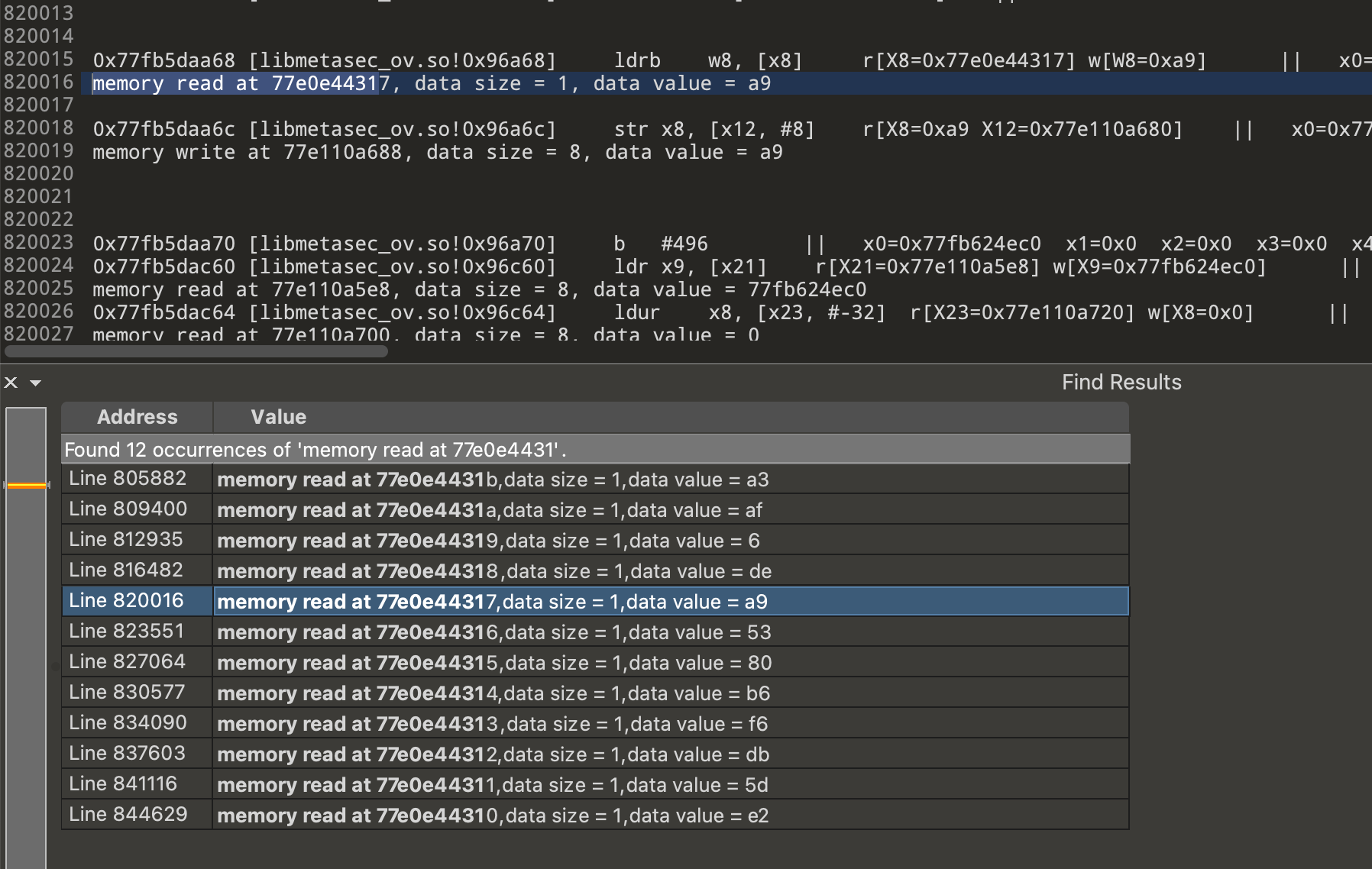Open result Line 830577 with value b6

[493, 693]
